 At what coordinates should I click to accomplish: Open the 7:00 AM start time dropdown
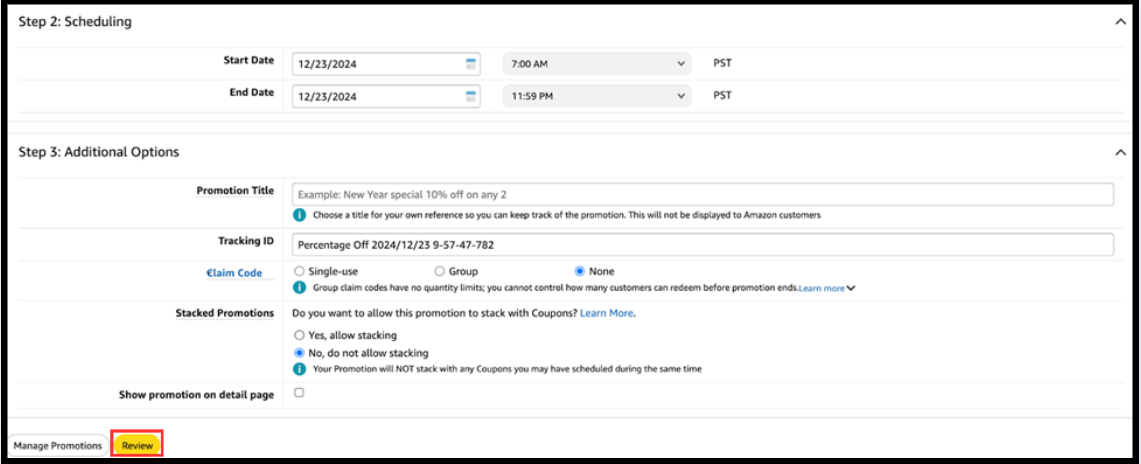[x=597, y=64]
